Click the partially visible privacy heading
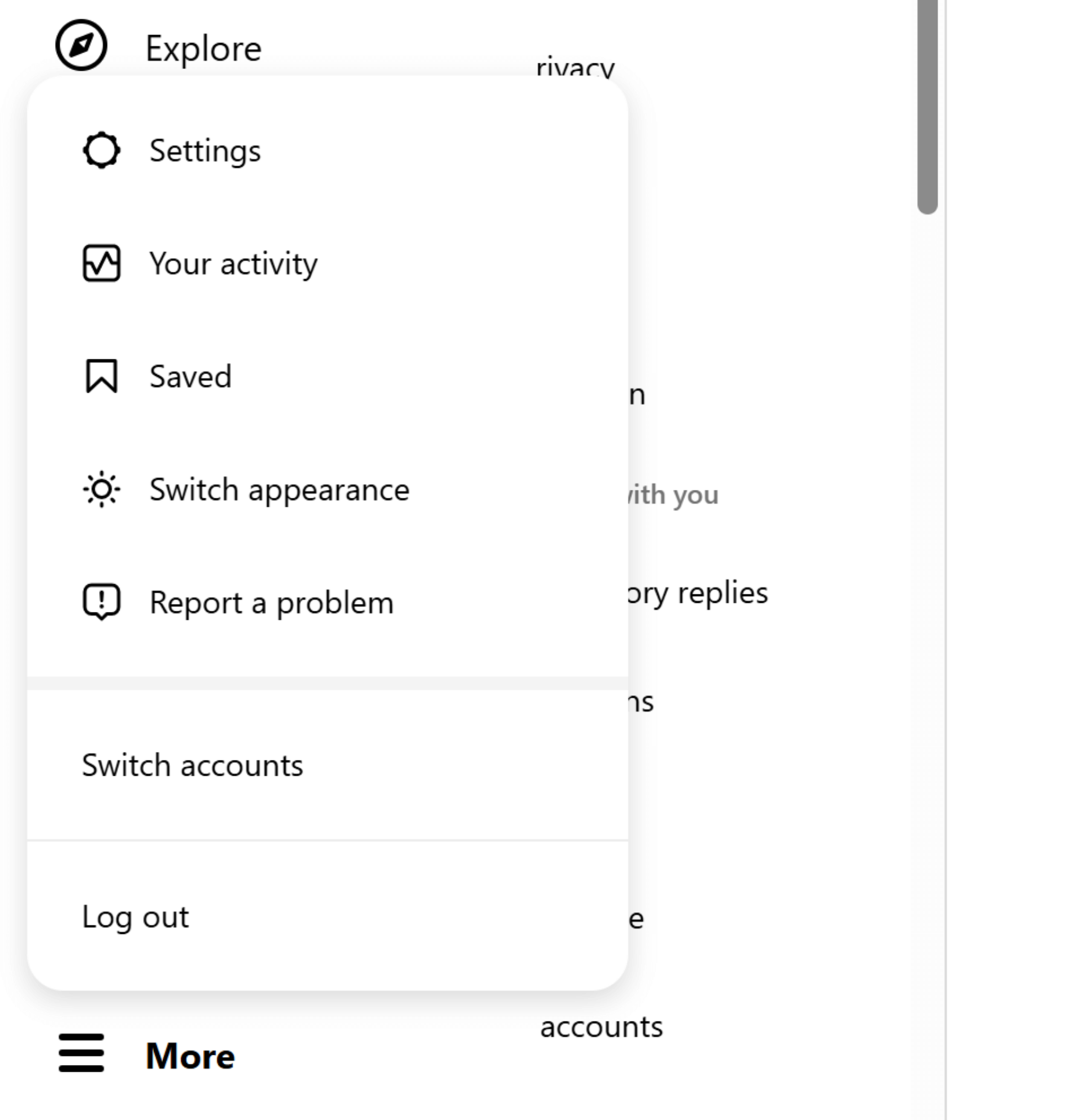 (x=575, y=67)
